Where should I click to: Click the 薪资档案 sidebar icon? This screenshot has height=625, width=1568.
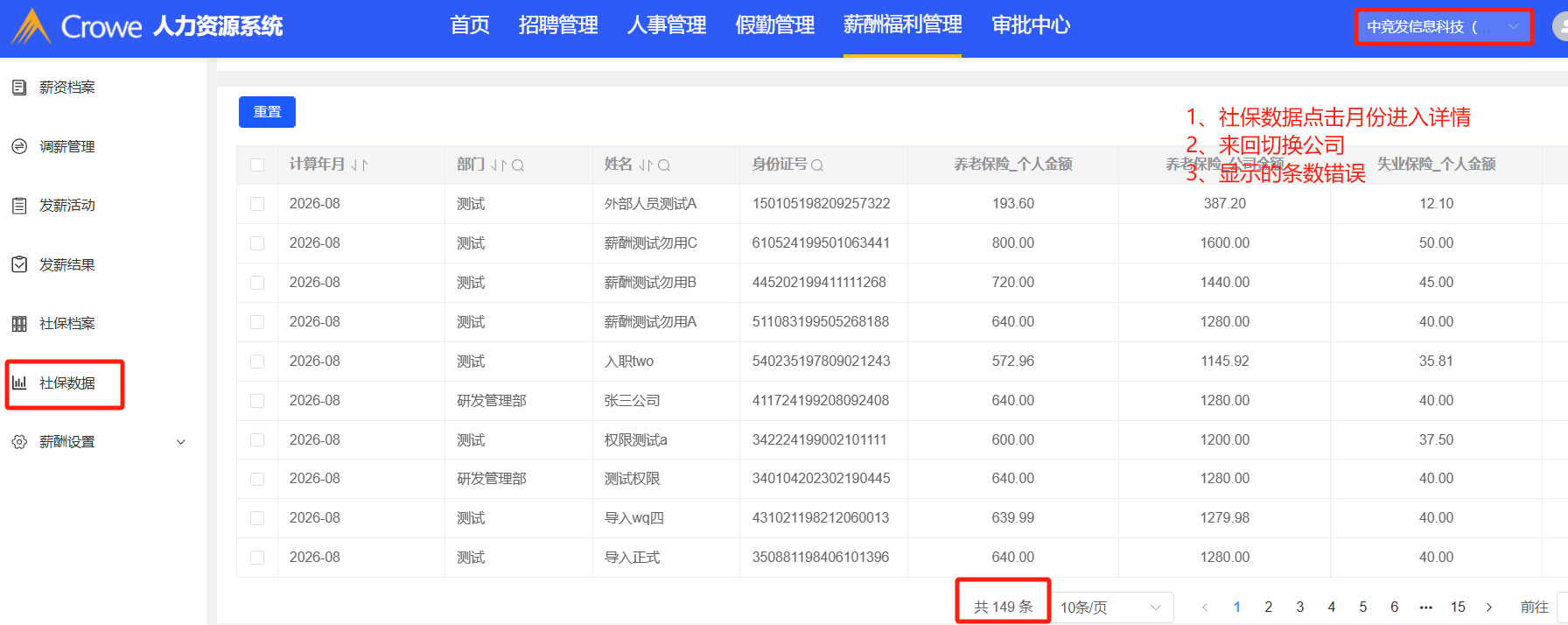pyautogui.click(x=19, y=88)
